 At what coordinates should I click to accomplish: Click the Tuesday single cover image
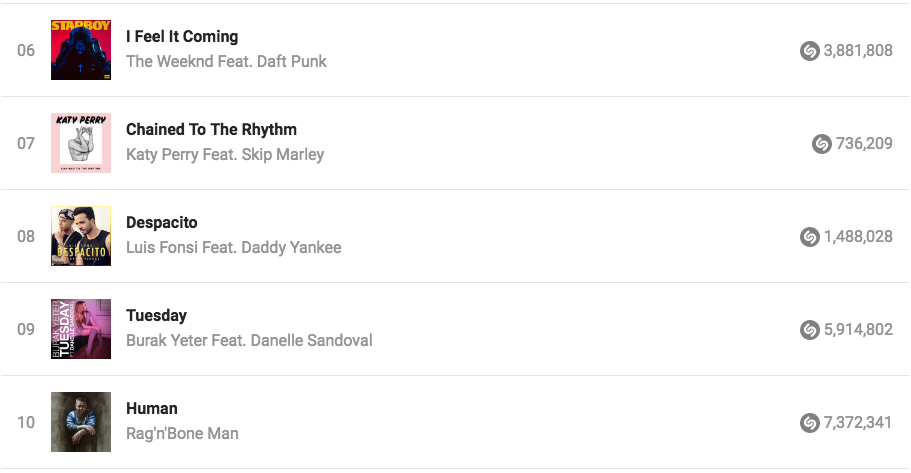(x=81, y=329)
